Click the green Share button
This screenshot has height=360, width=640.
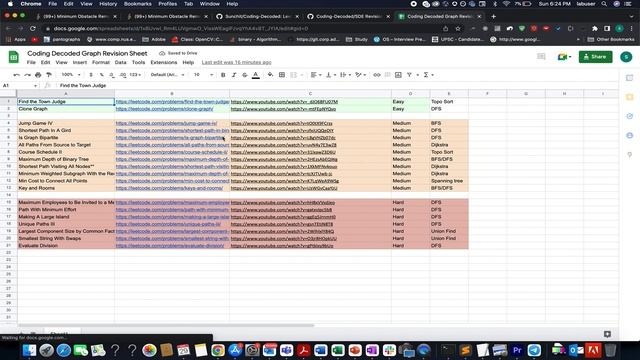pos(595,57)
